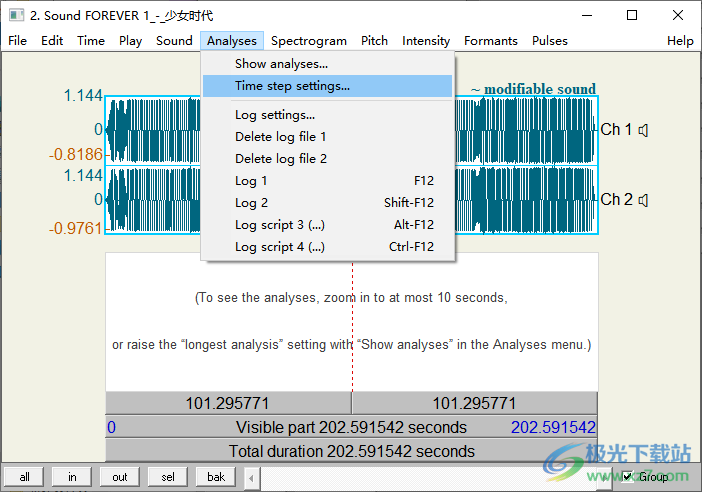702x492 pixels.
Task: Click Delete log file 1
Action: coord(281,137)
